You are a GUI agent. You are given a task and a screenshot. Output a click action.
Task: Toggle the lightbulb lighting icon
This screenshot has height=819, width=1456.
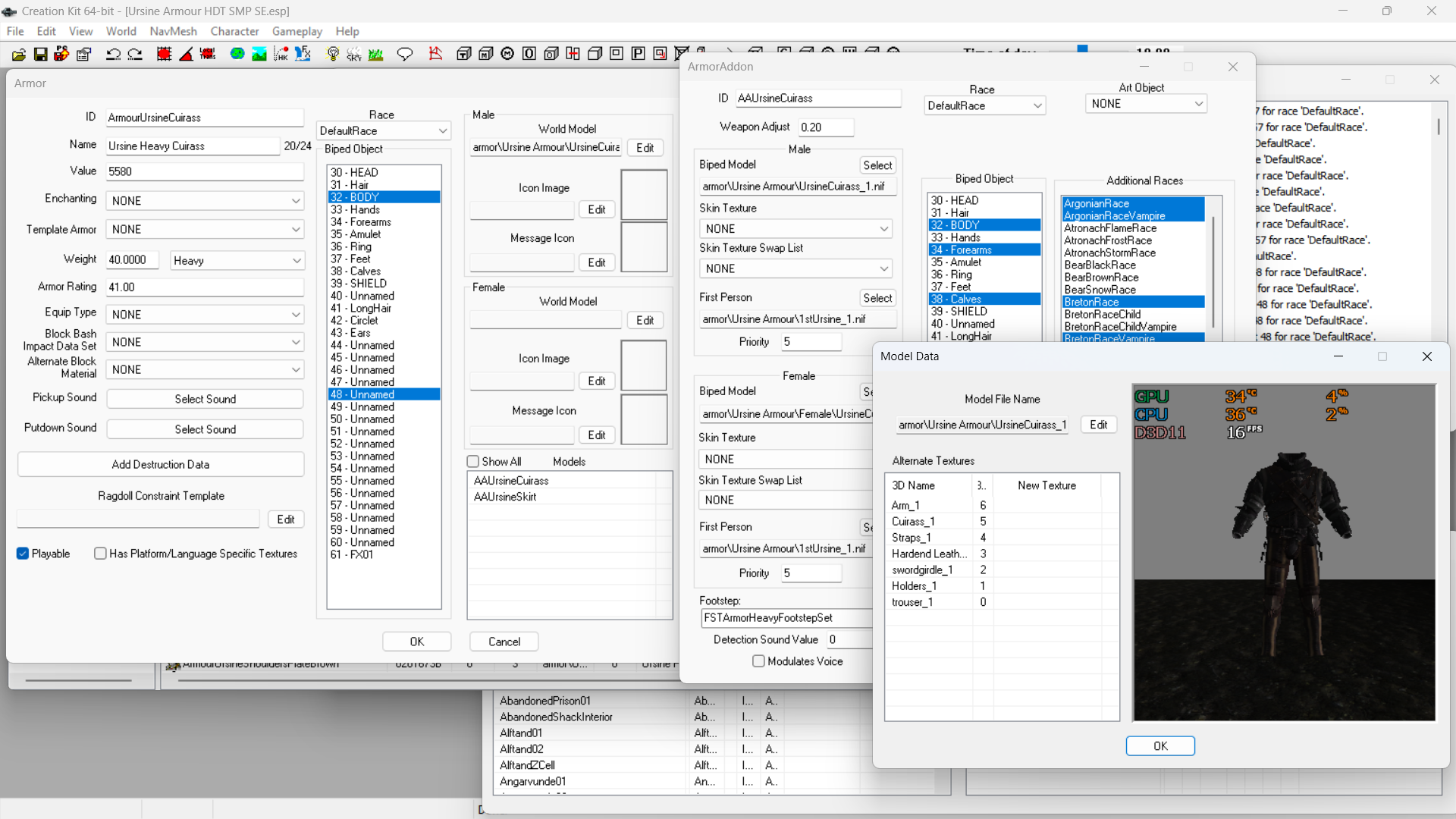332,54
